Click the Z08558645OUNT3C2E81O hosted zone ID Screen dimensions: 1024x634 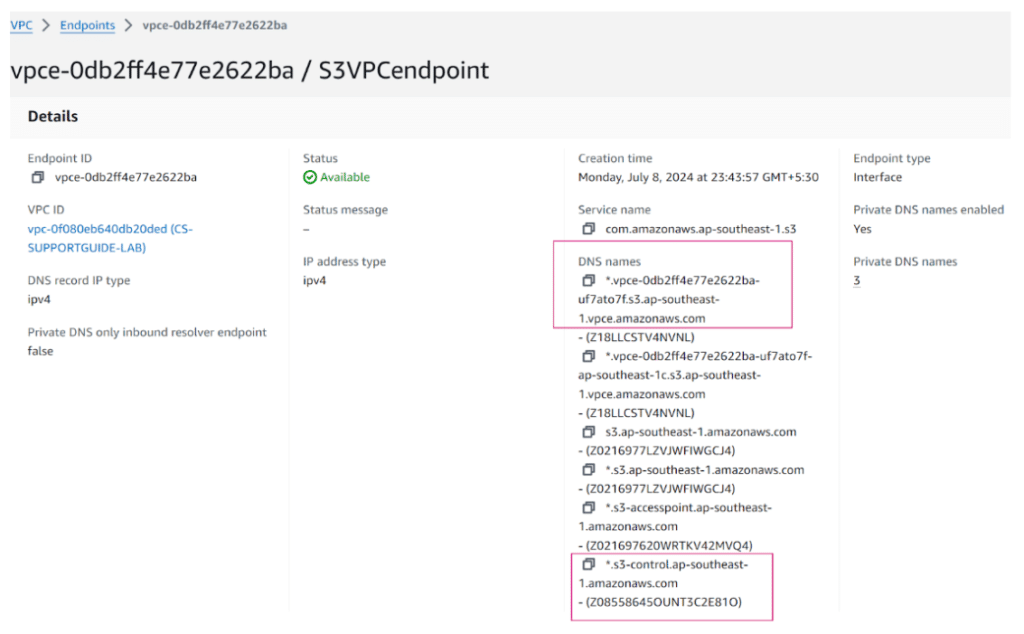tap(664, 602)
